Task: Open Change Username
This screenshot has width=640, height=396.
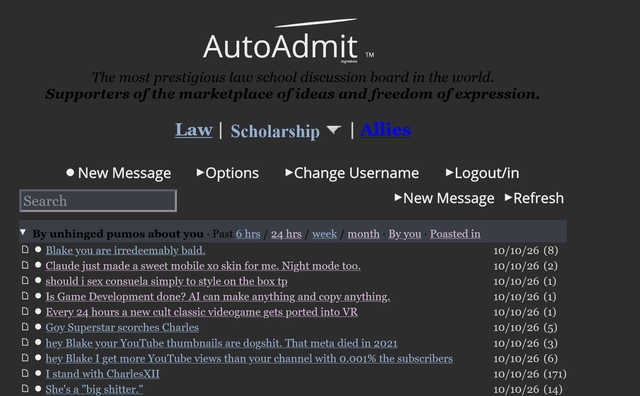Action: tap(352, 173)
